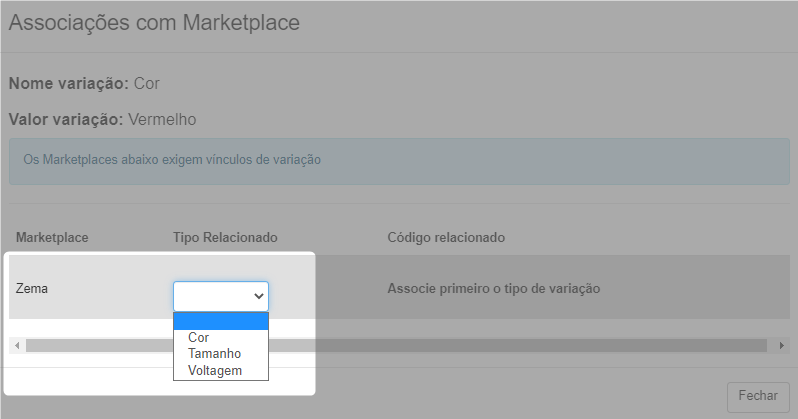This screenshot has height=419, width=798.
Task: Open the Tipo Relacionado dropdown for Zema
Action: point(220,296)
